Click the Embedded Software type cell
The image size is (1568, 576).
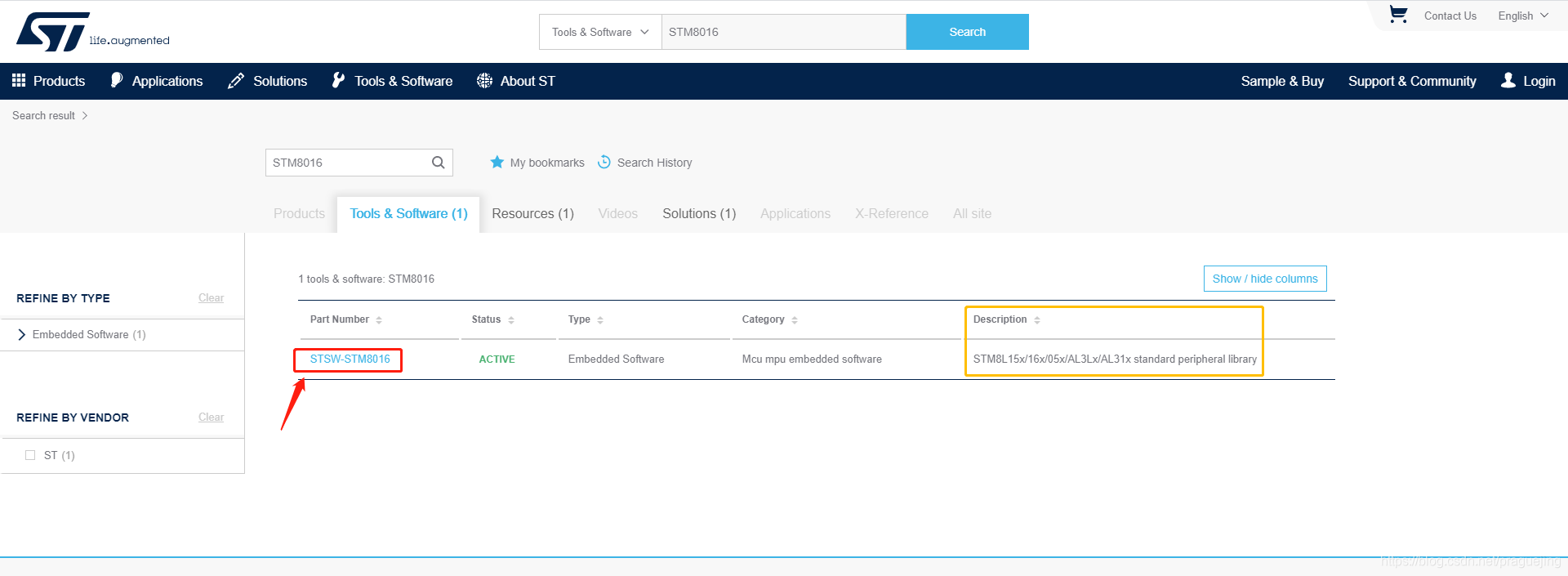[x=616, y=359]
